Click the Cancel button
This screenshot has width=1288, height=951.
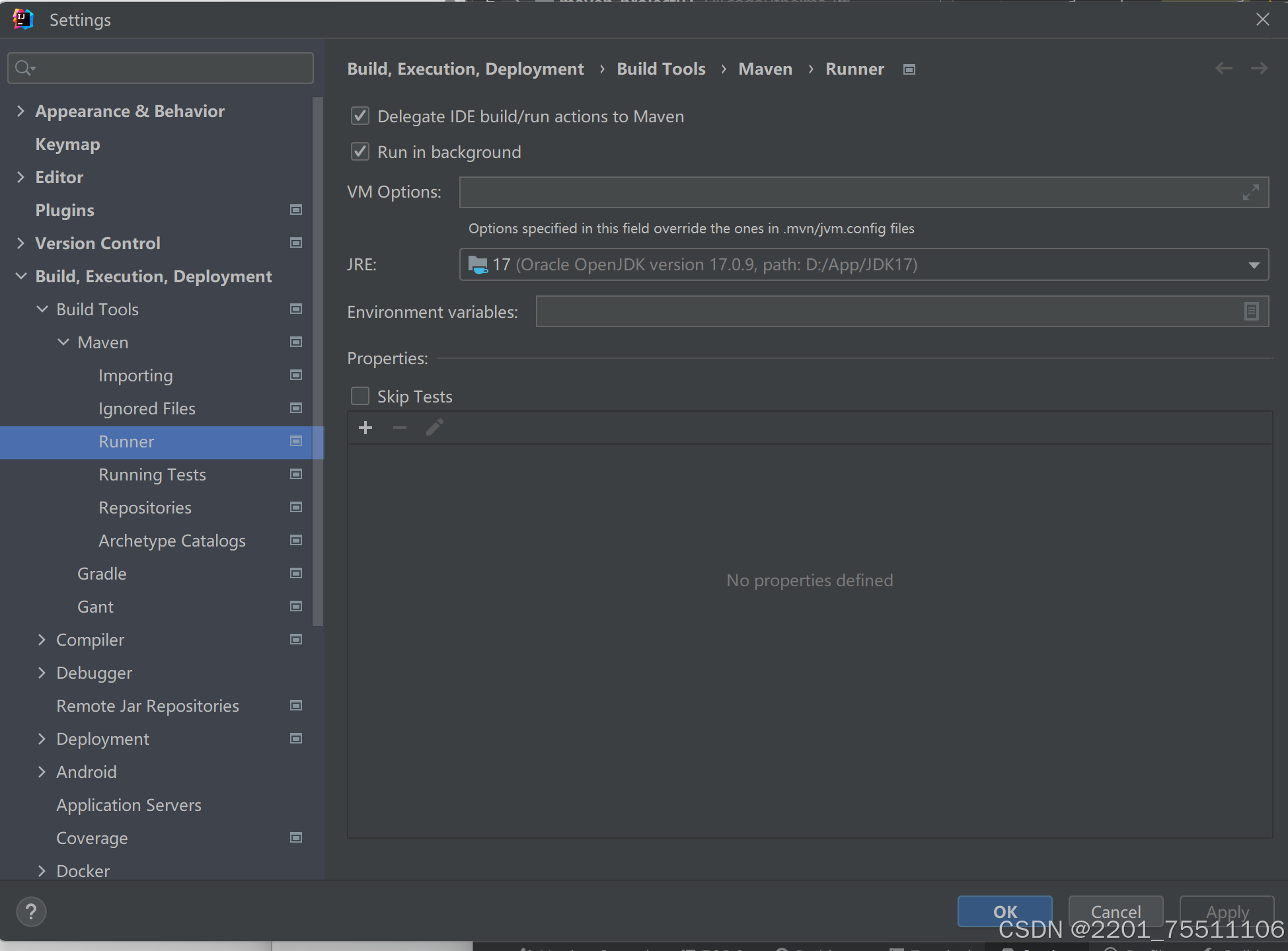tap(1116, 911)
